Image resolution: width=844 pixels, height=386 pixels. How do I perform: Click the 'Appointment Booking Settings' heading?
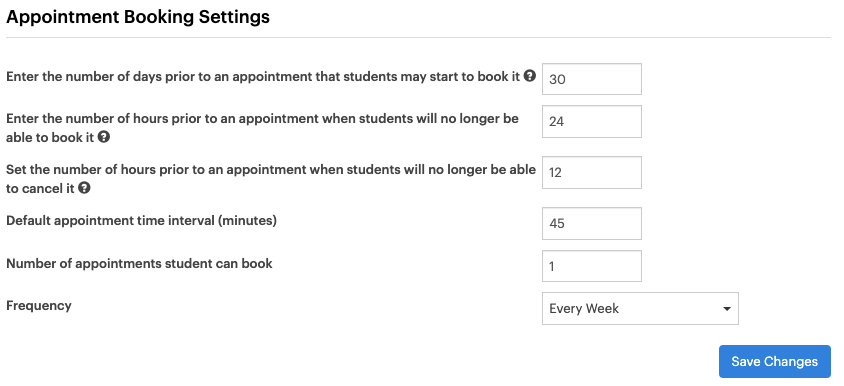[138, 17]
